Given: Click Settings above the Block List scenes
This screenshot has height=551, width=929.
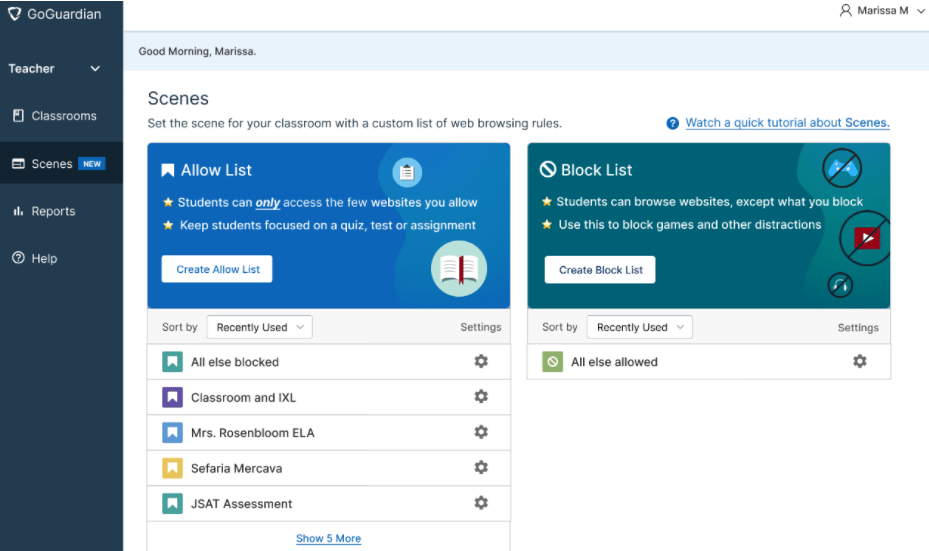Looking at the screenshot, I should click(858, 328).
